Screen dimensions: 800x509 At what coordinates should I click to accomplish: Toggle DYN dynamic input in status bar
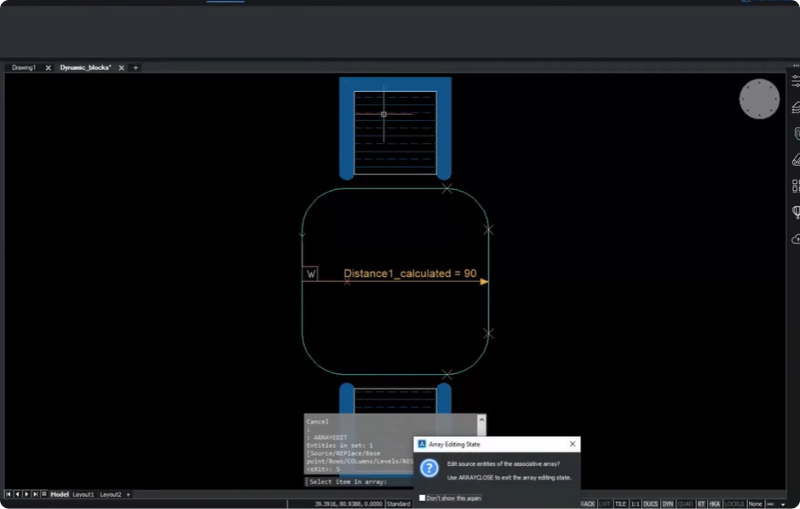667,504
